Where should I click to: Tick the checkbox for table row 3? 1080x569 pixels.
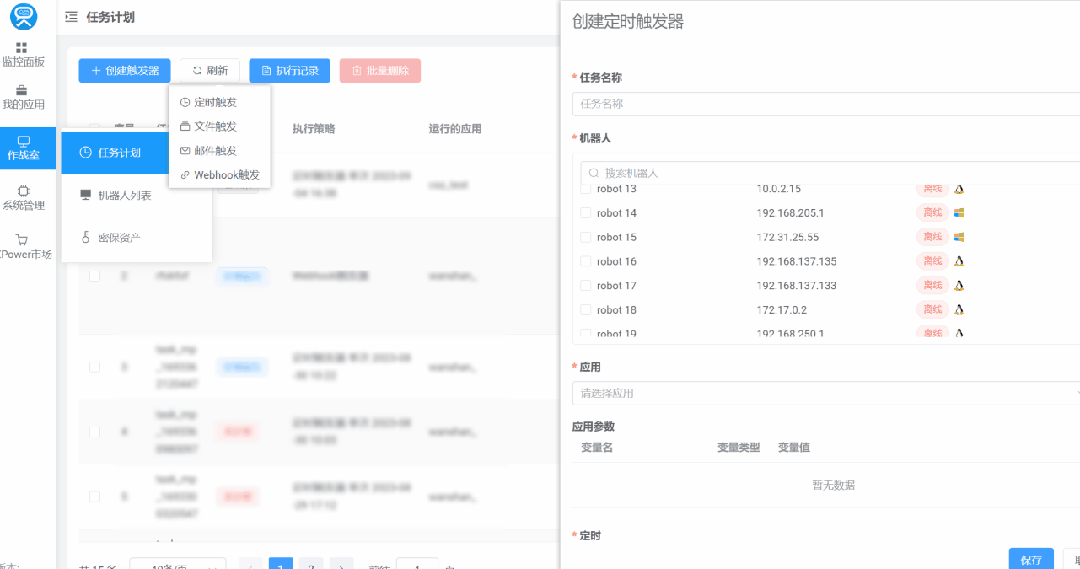[x=94, y=367]
